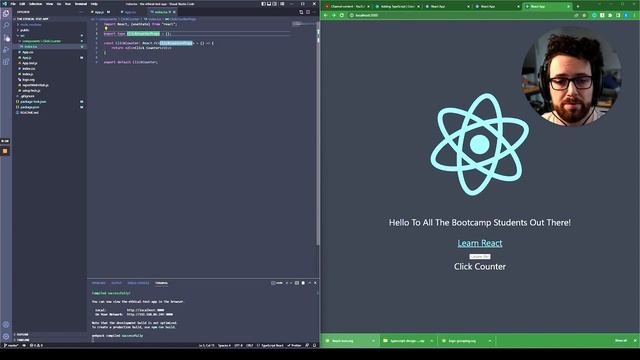Open the Accounts icon at the activity bar bottom
Screen dimensions: 640x360
point(6,325)
